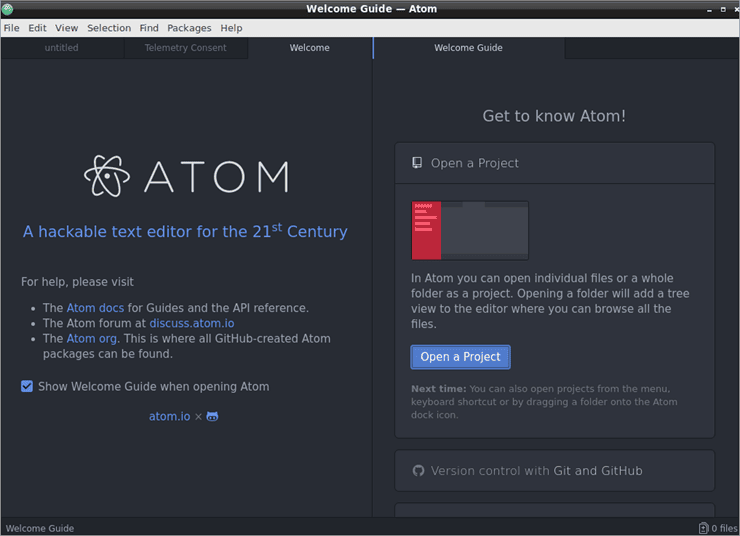The image size is (740, 536).
Task: Click the blue Open a Project button
Action: (x=460, y=357)
